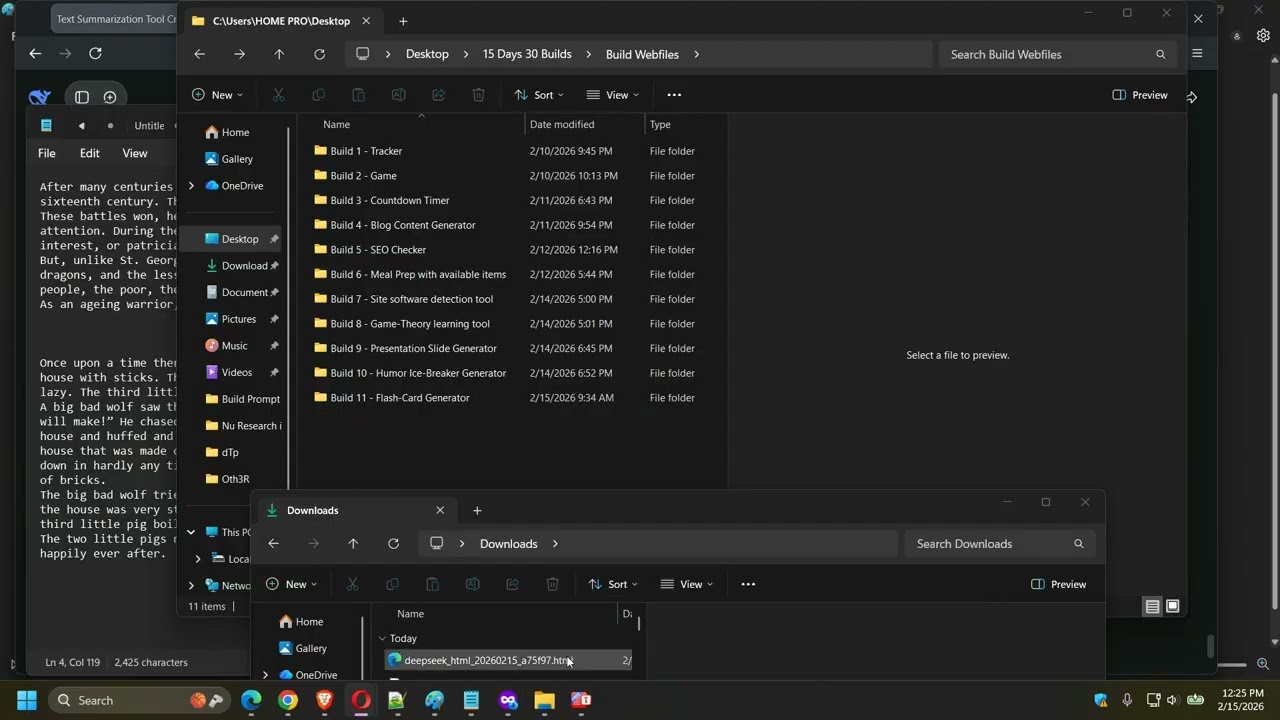Click the search magnifier in Search Build Webfiles box
This screenshot has height=720, width=1280.
1161,54
